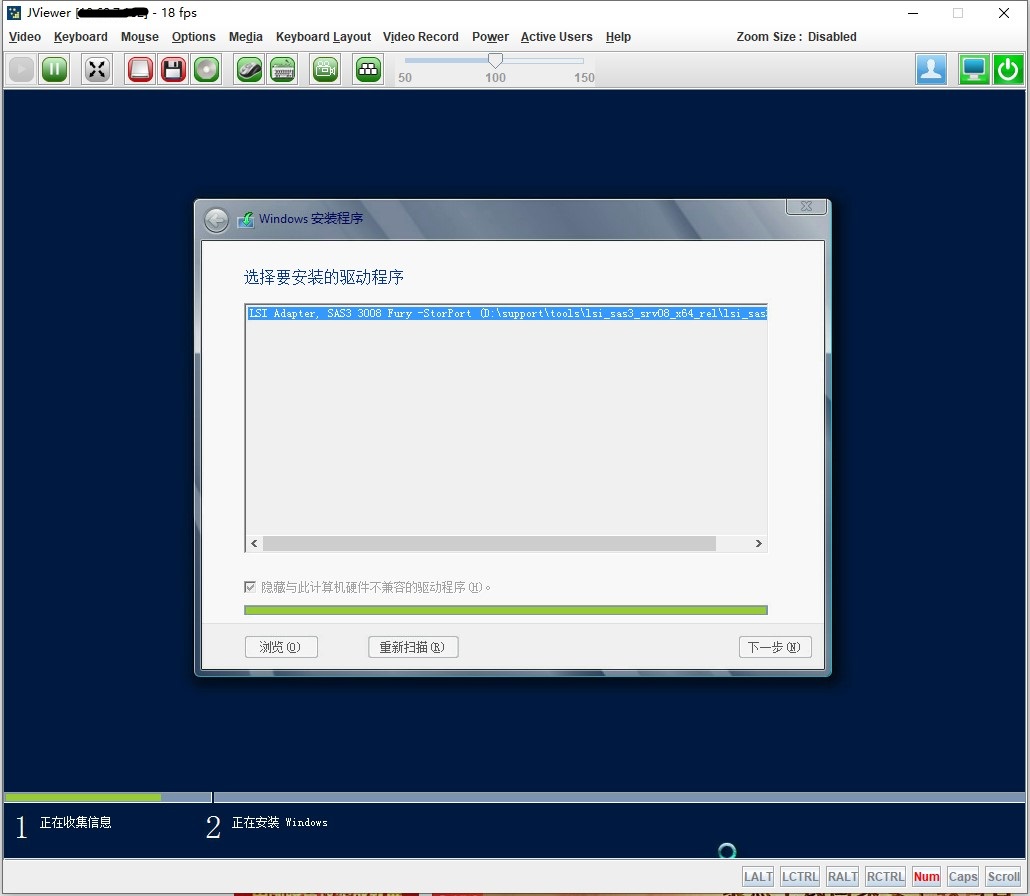Click the 重新扫描 (Rescan) button
Viewport: 1030px width, 896px height.
[x=413, y=647]
